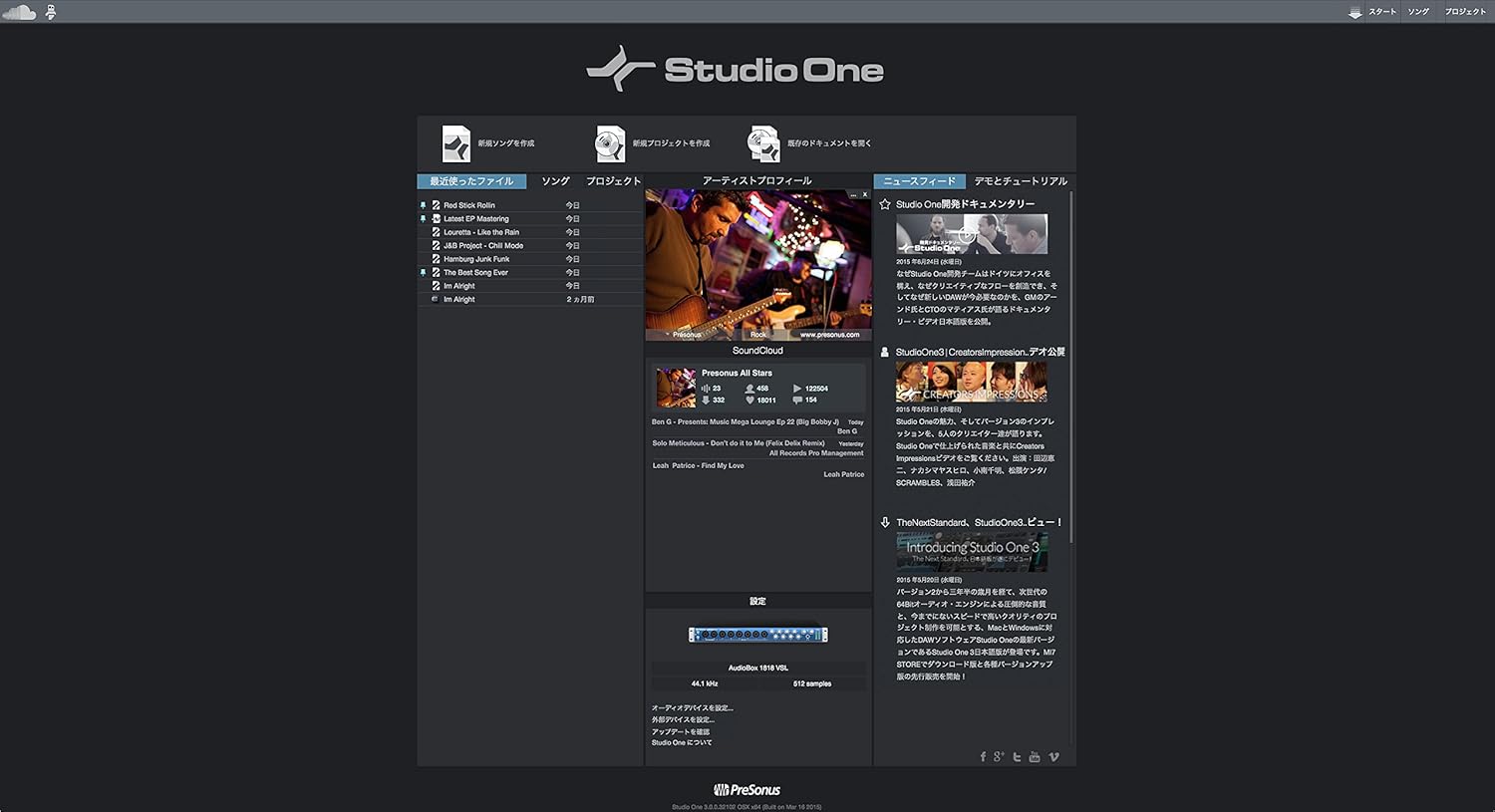Close the artist profile photo with X

(x=864, y=194)
